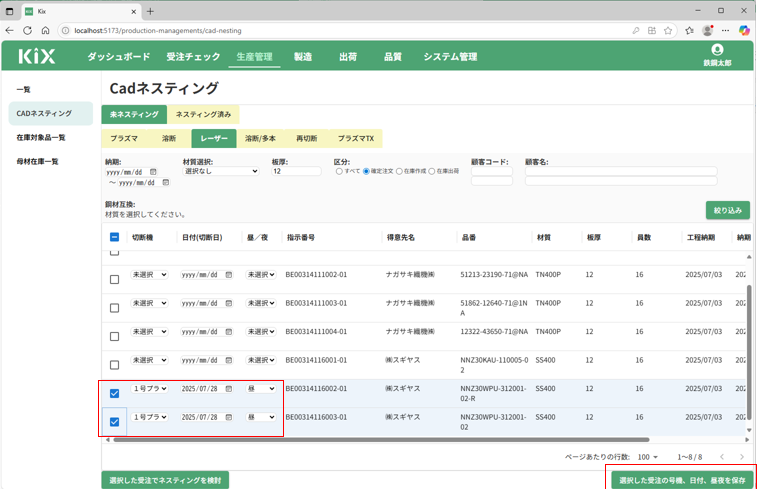Open calendar icon for BE00314111002-01 date
The image size is (759, 489).
pyautogui.click(x=228, y=275)
